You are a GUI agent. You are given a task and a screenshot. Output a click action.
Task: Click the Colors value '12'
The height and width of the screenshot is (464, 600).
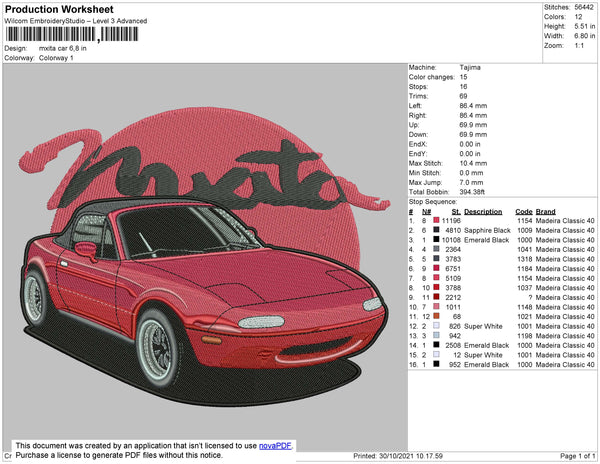coord(578,17)
